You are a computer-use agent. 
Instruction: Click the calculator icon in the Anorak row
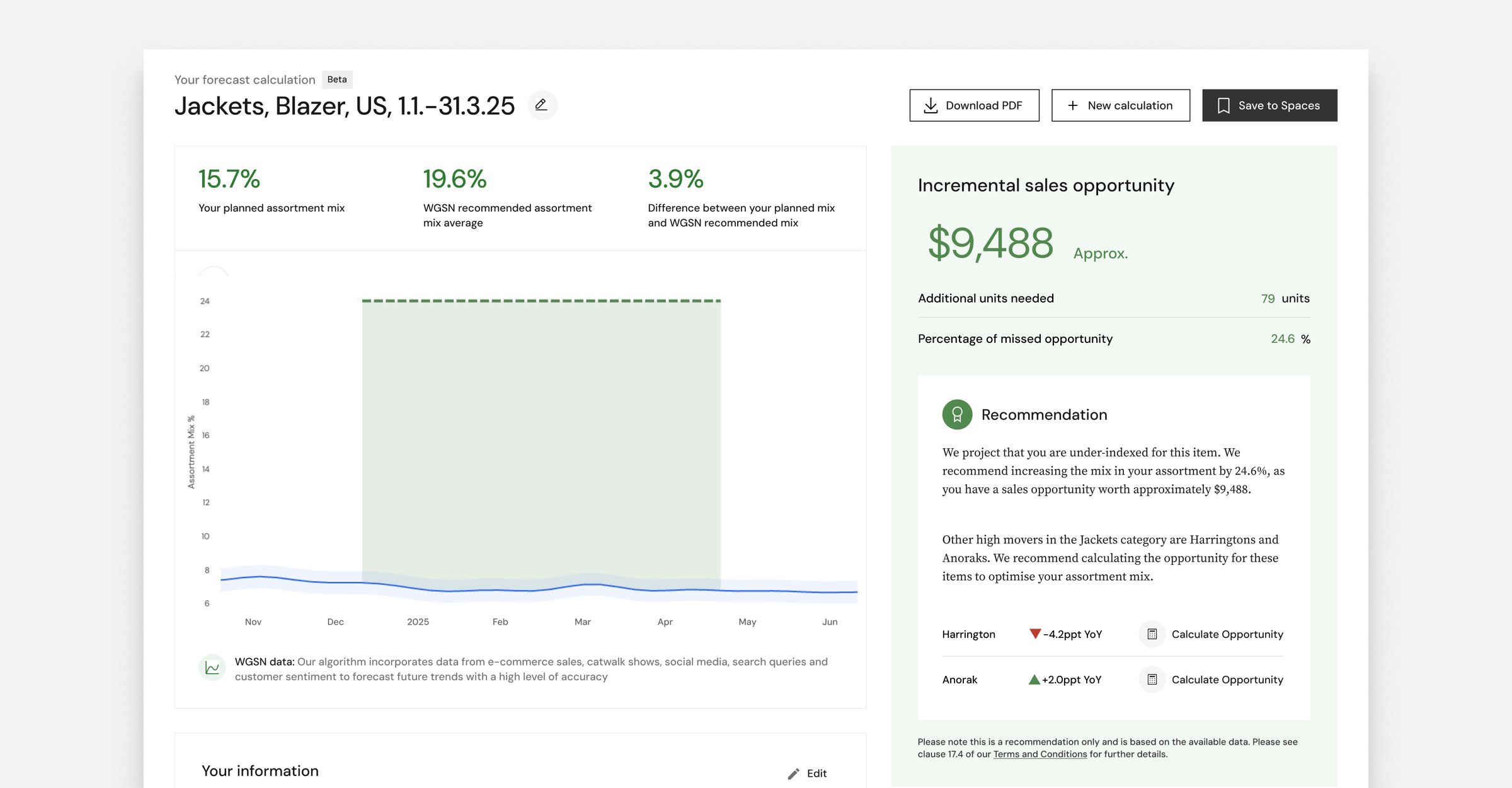(1152, 680)
